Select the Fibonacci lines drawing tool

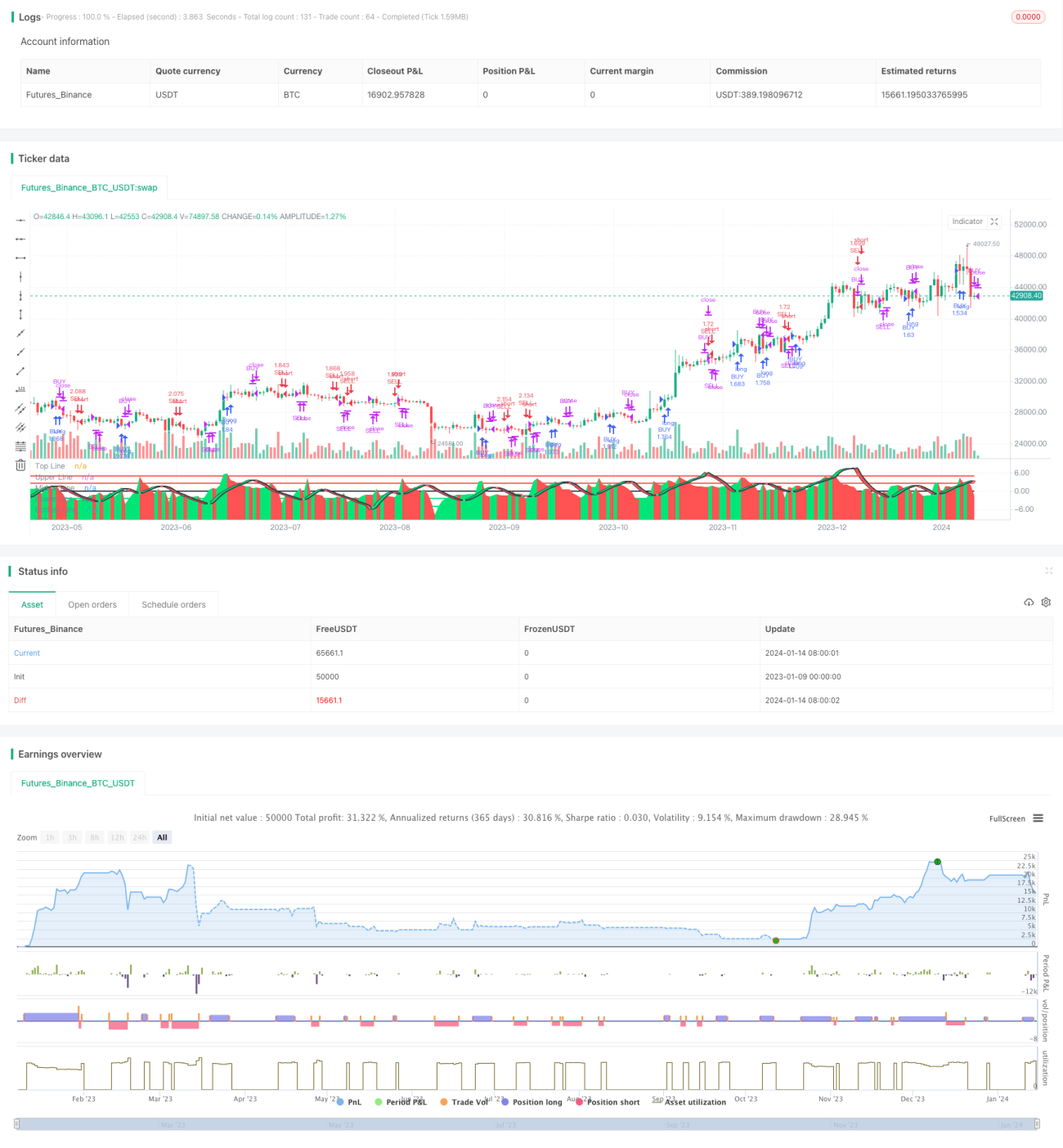[20, 446]
